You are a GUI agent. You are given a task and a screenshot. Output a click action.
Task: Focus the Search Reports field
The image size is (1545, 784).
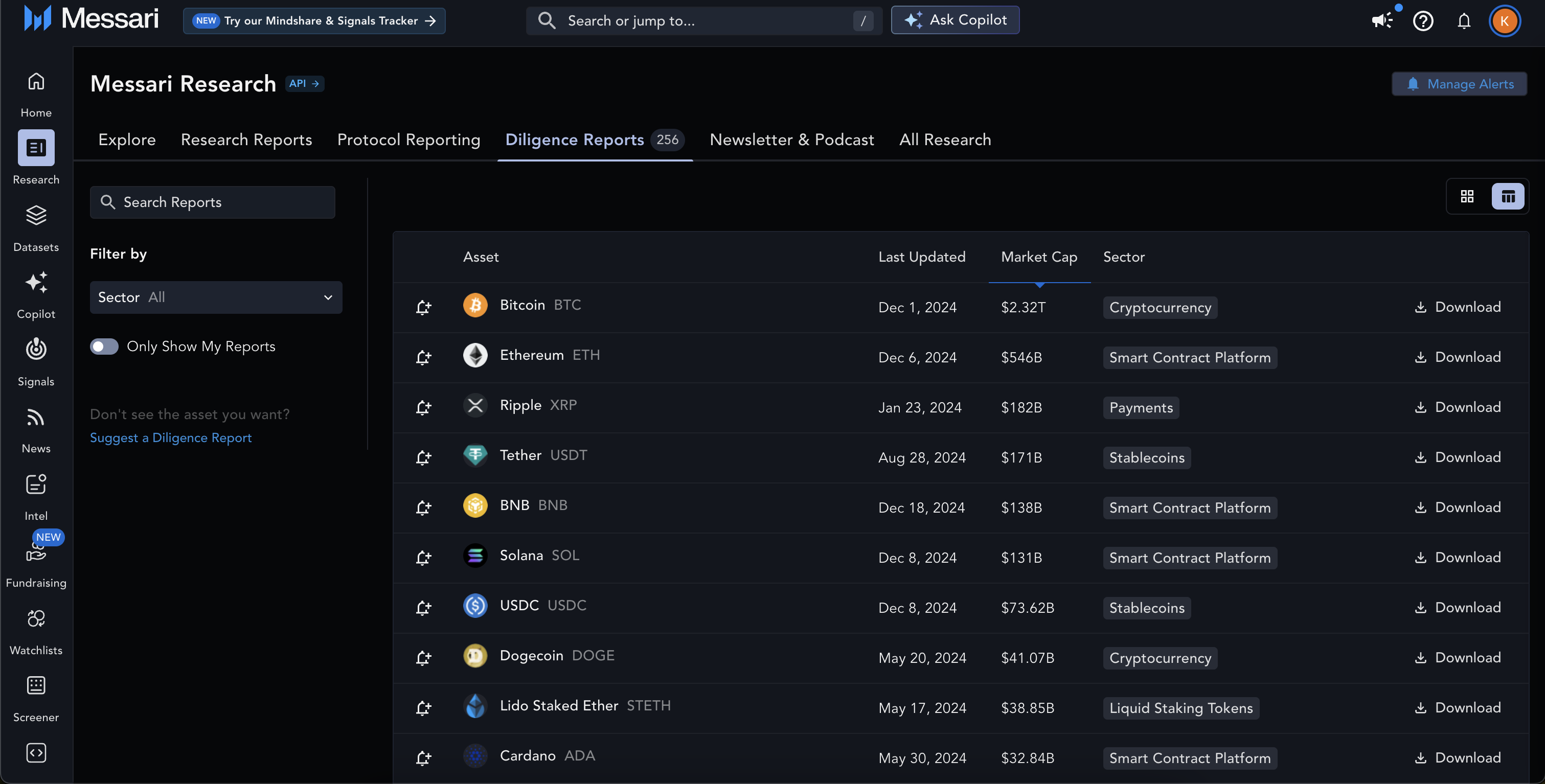point(212,202)
